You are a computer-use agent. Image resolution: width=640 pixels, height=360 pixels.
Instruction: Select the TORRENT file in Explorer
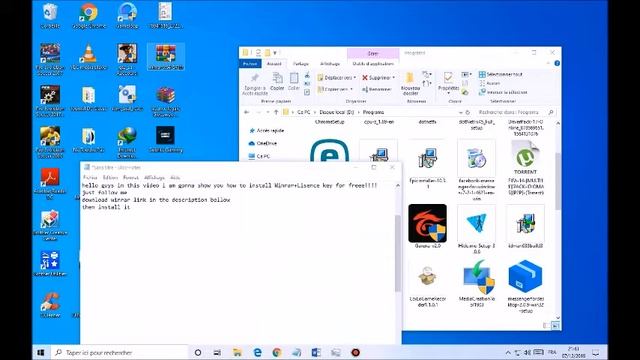point(525,167)
